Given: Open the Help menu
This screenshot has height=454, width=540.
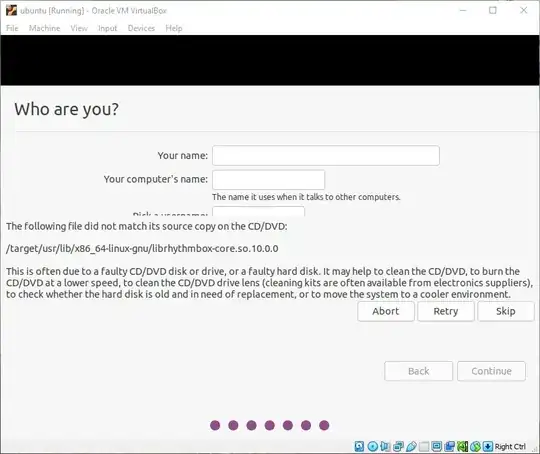Looking at the screenshot, I should pos(174,28).
